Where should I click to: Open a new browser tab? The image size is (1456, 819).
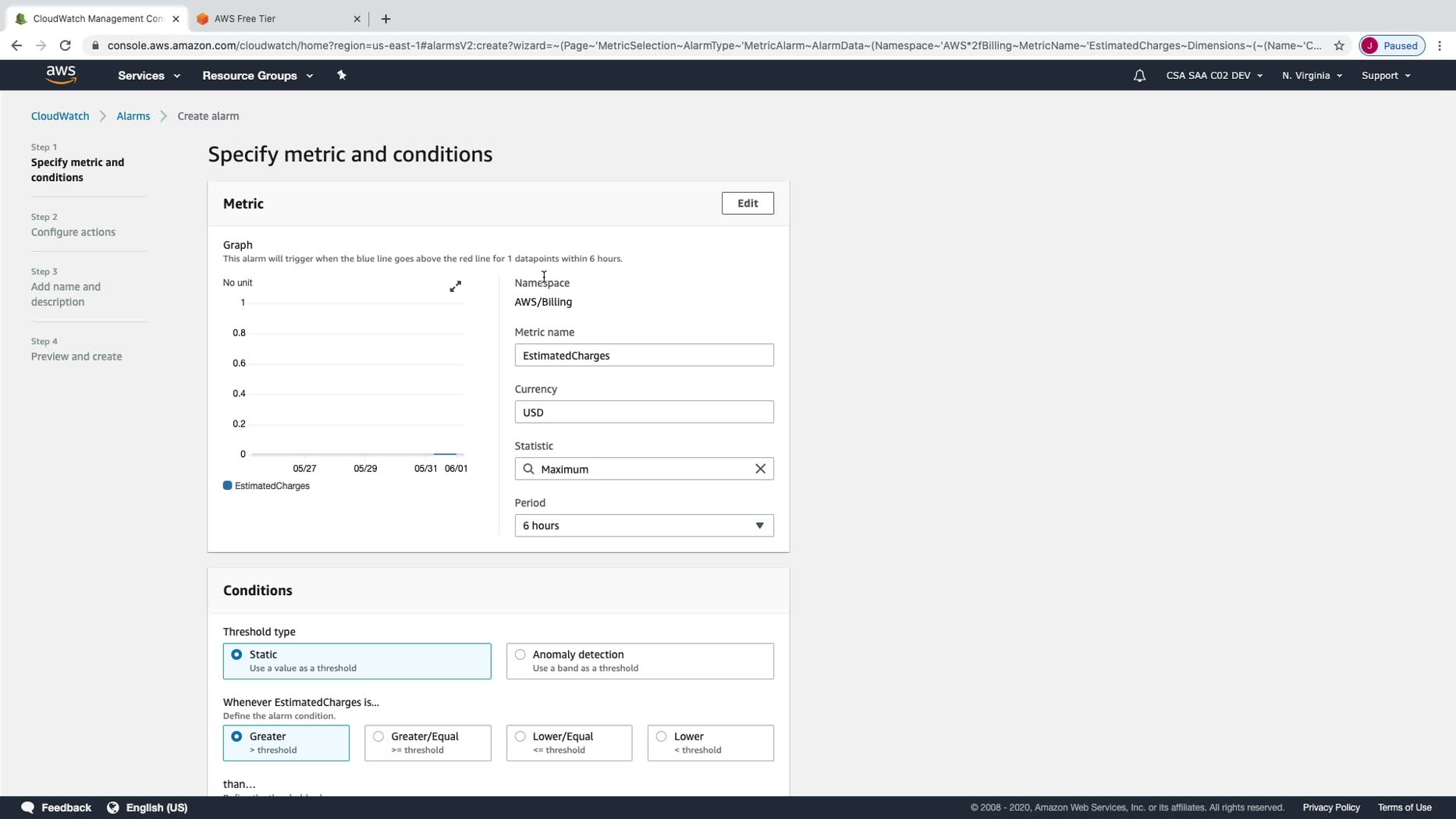[385, 19]
